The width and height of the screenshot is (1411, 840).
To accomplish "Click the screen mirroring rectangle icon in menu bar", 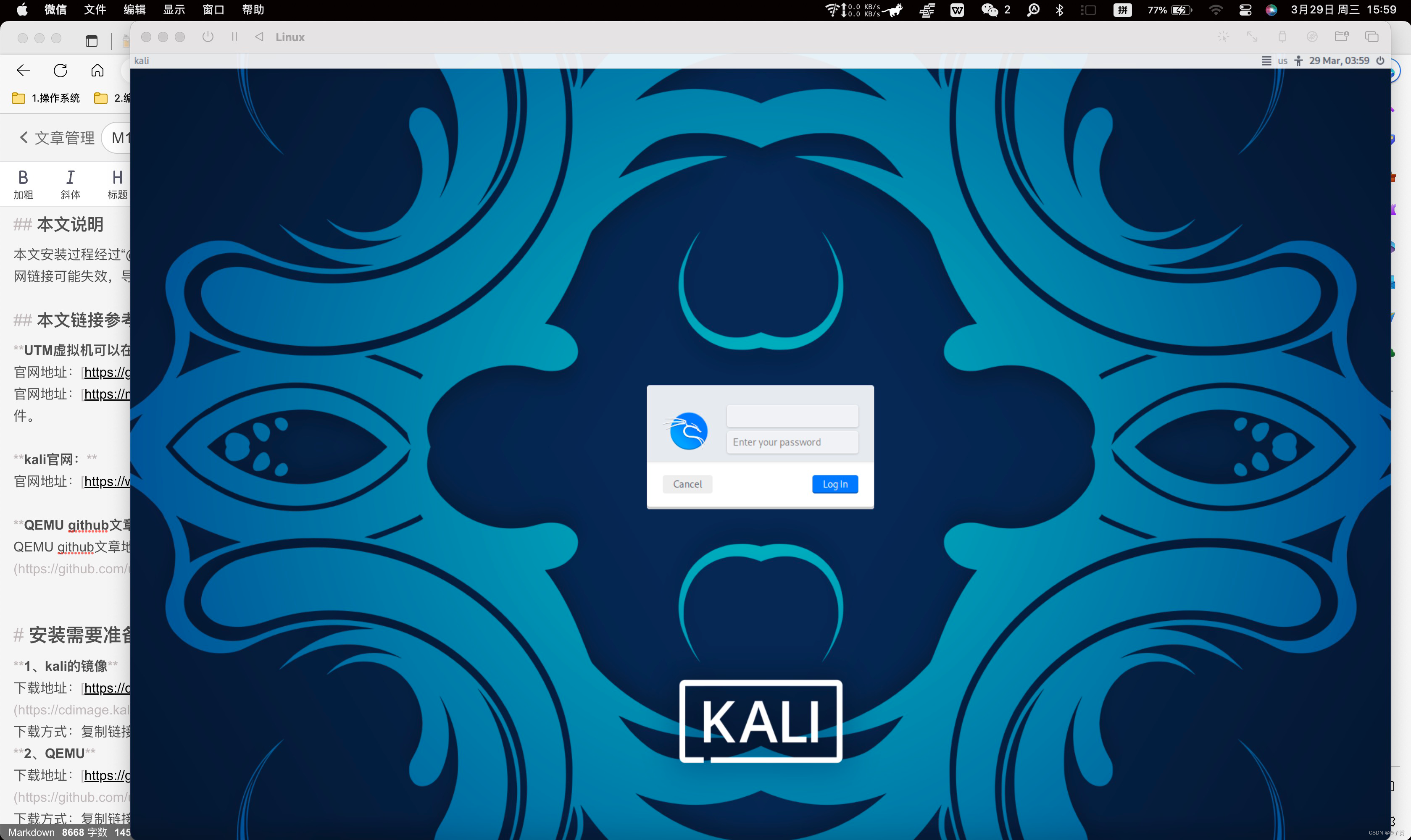I will click(x=1088, y=10).
